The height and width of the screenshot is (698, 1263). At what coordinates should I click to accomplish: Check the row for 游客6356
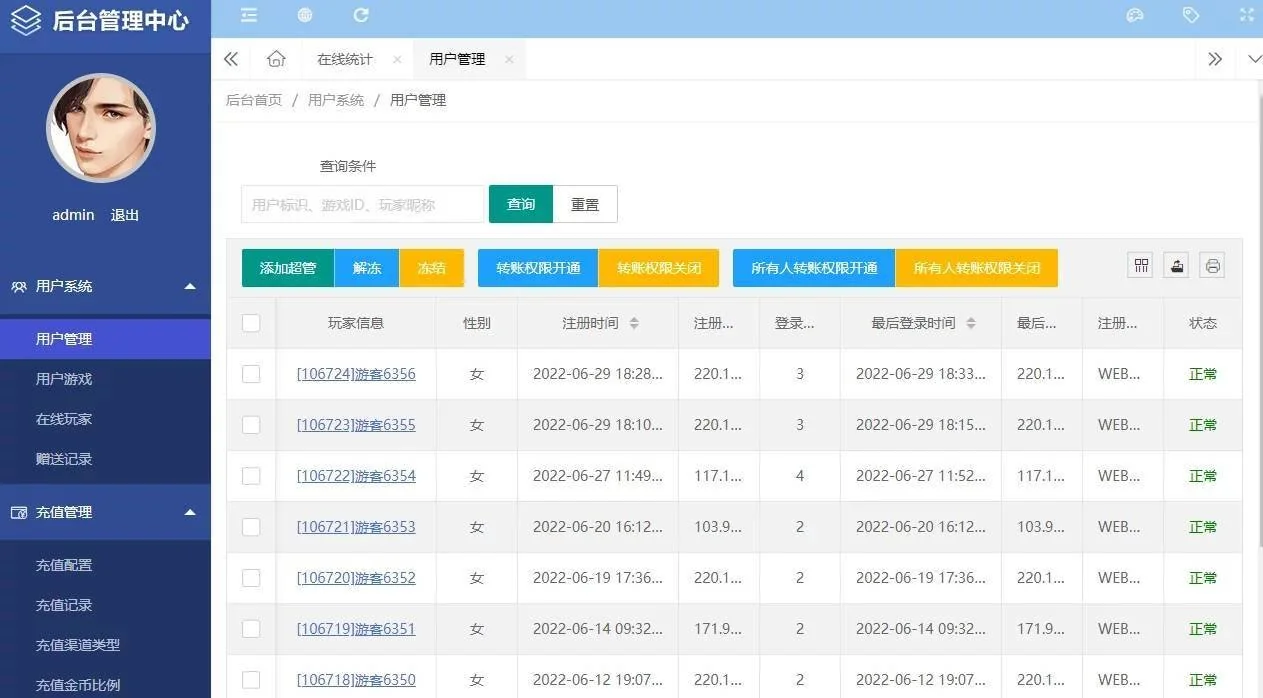pyautogui.click(x=251, y=374)
